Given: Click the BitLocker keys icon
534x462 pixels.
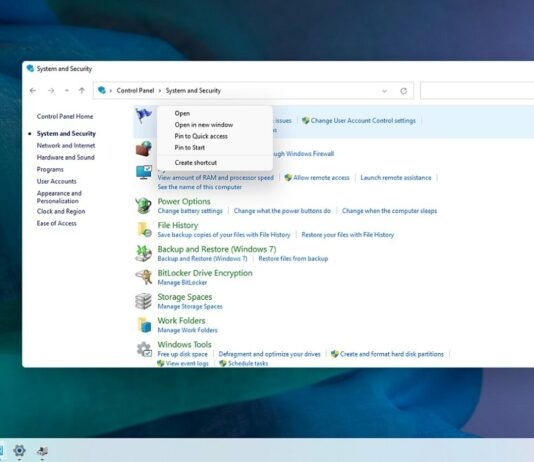Looking at the screenshot, I should click(144, 277).
